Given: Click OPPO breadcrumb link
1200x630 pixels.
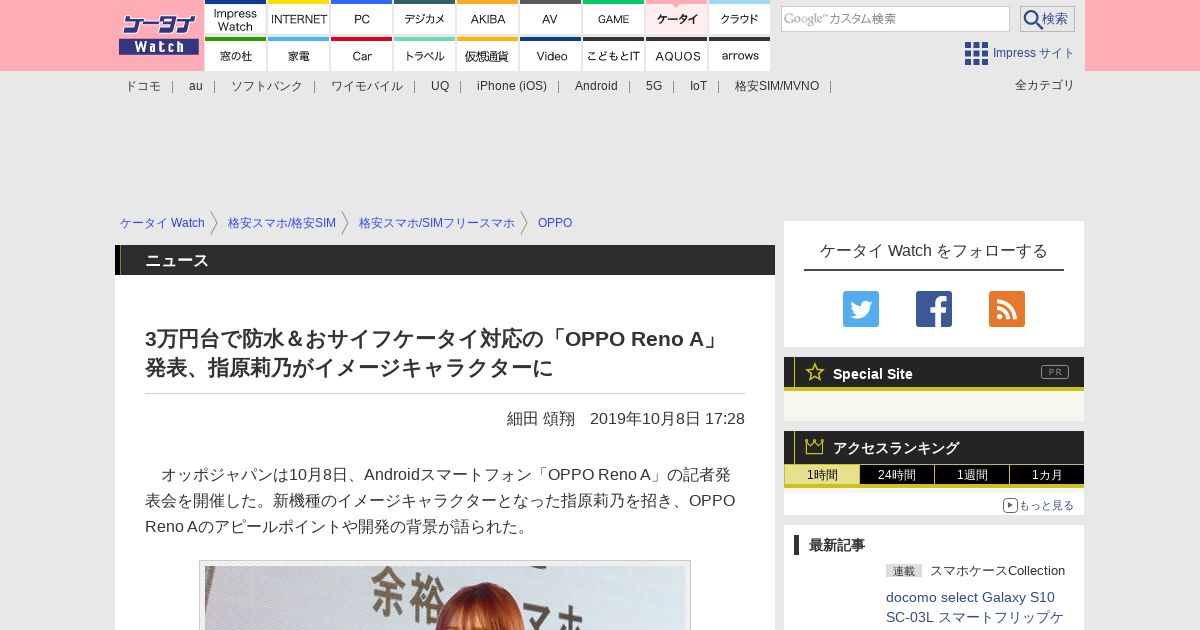Looking at the screenshot, I should pos(555,223).
